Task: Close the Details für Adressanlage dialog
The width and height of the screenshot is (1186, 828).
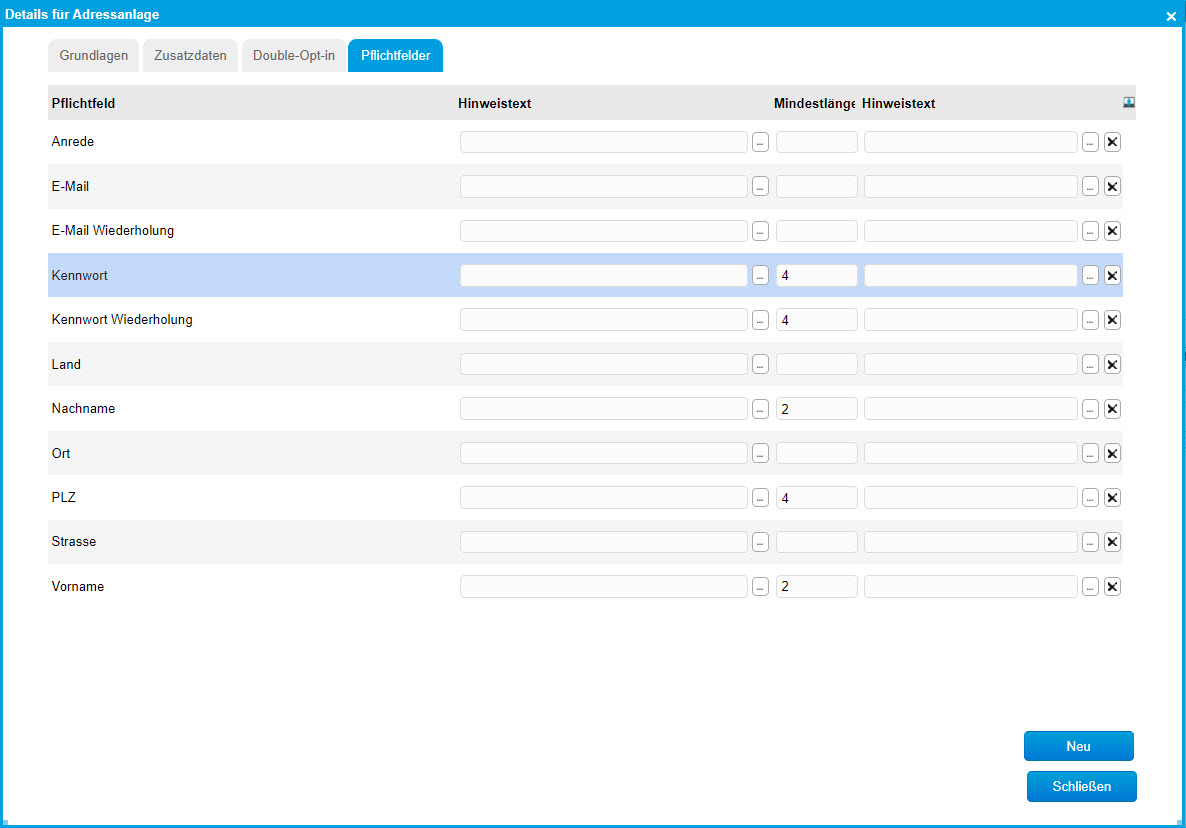Action: 1171,16
